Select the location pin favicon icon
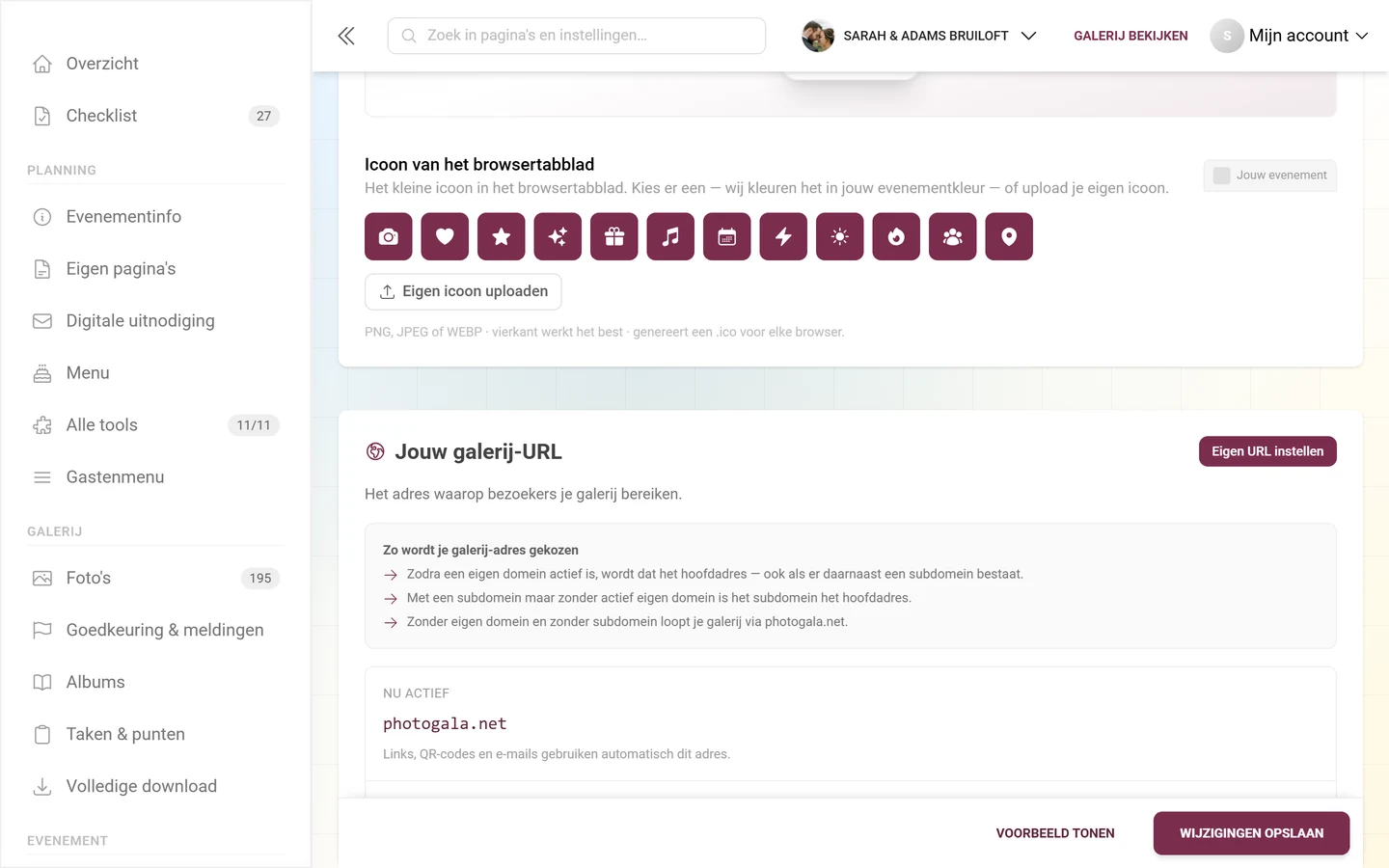1389x868 pixels. (1009, 236)
